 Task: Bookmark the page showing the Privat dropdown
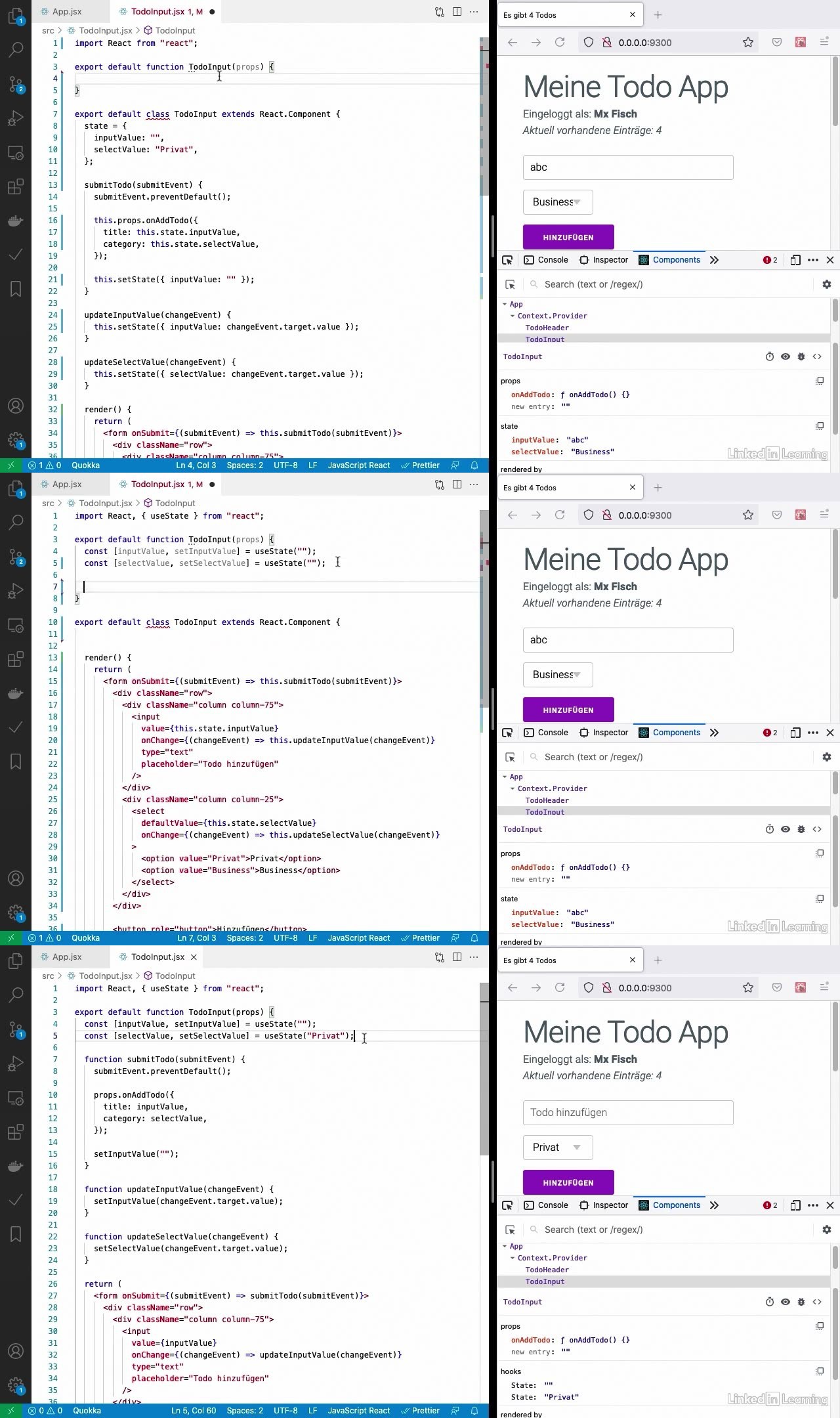tap(748, 988)
